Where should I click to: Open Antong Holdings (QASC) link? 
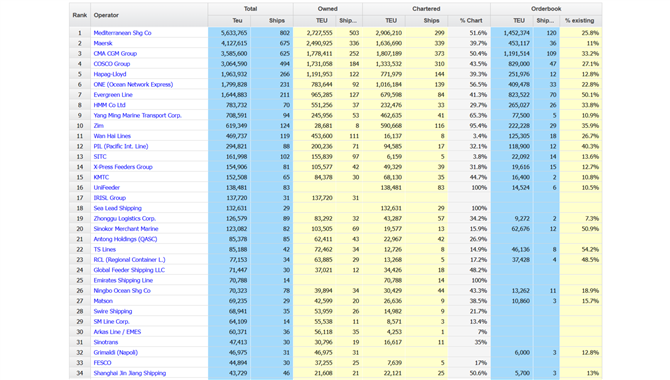(x=125, y=239)
